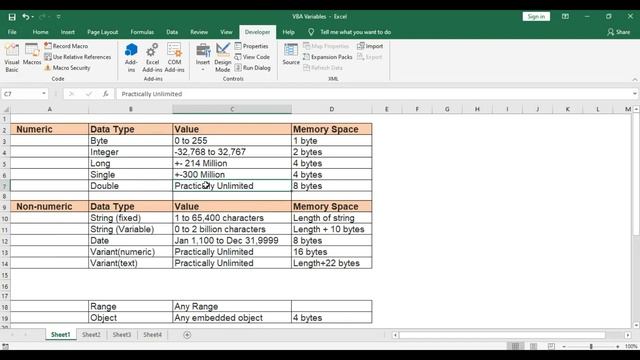
Task: Expand the formula bar
Action: [635, 94]
